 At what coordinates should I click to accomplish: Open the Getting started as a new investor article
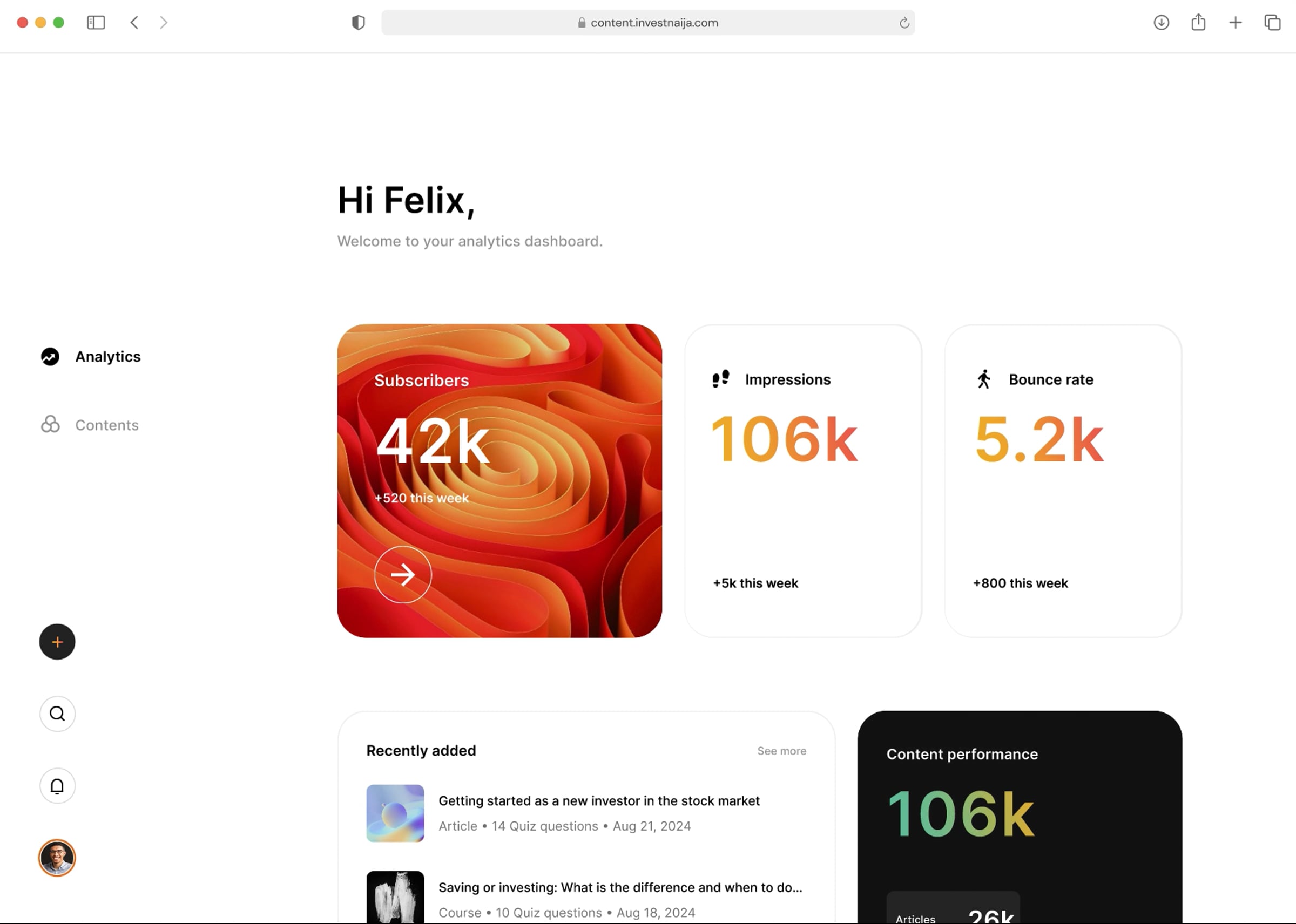599,801
